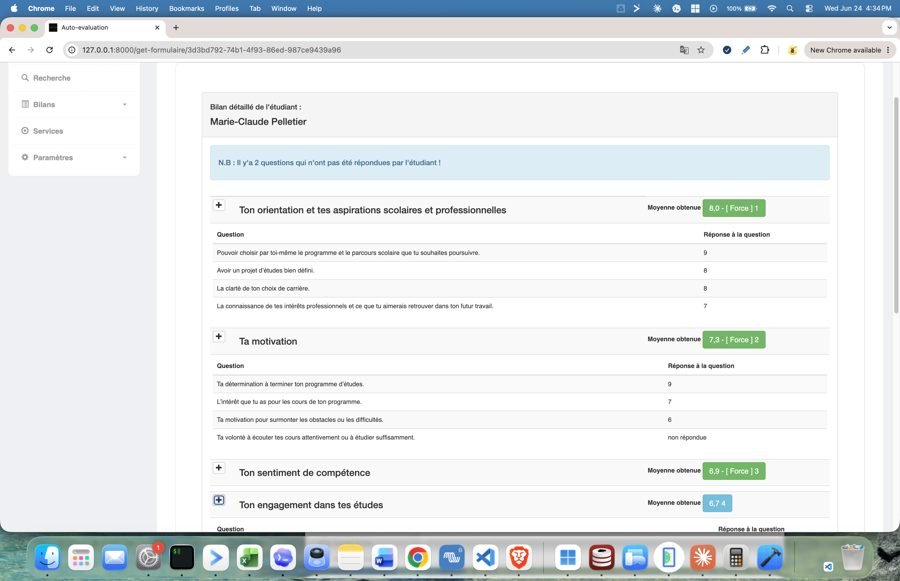Open the File menu

70,9
